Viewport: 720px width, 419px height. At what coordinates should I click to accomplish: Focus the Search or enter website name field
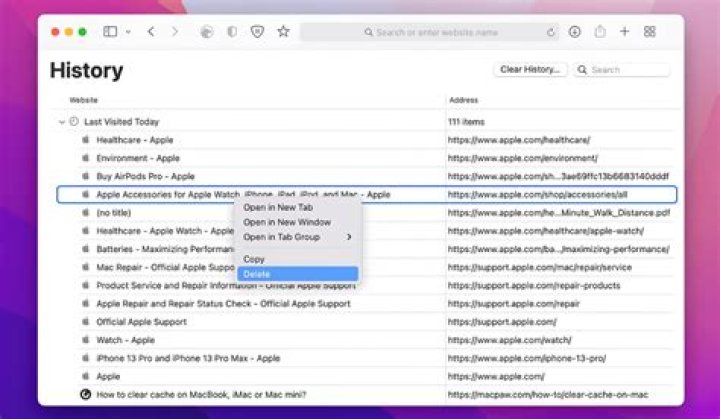tap(430, 32)
